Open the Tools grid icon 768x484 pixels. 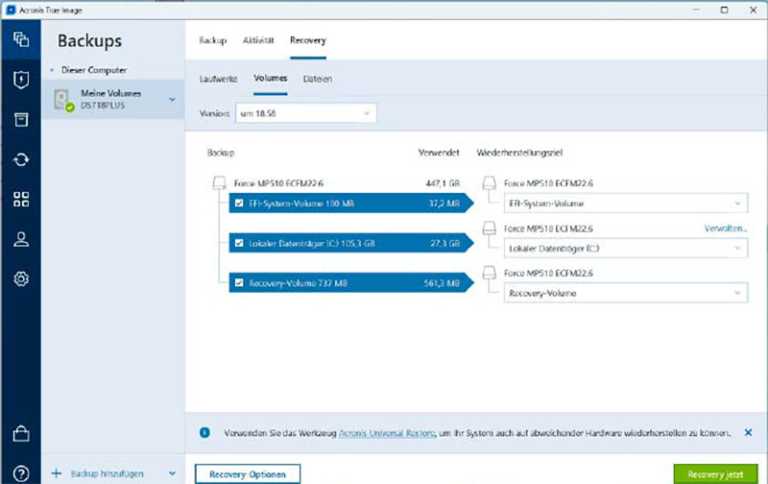(x=21, y=199)
